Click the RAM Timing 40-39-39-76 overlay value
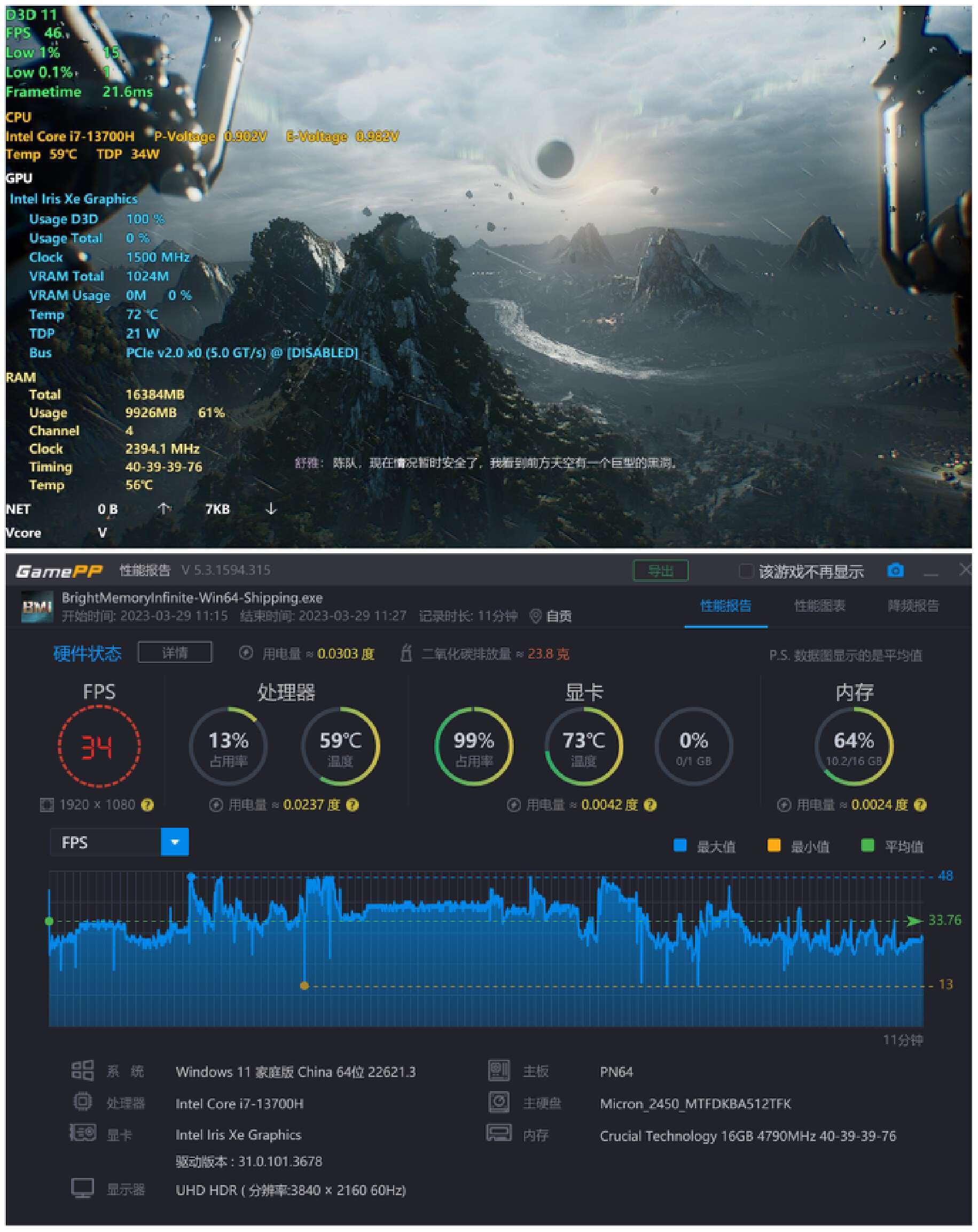 point(163,467)
